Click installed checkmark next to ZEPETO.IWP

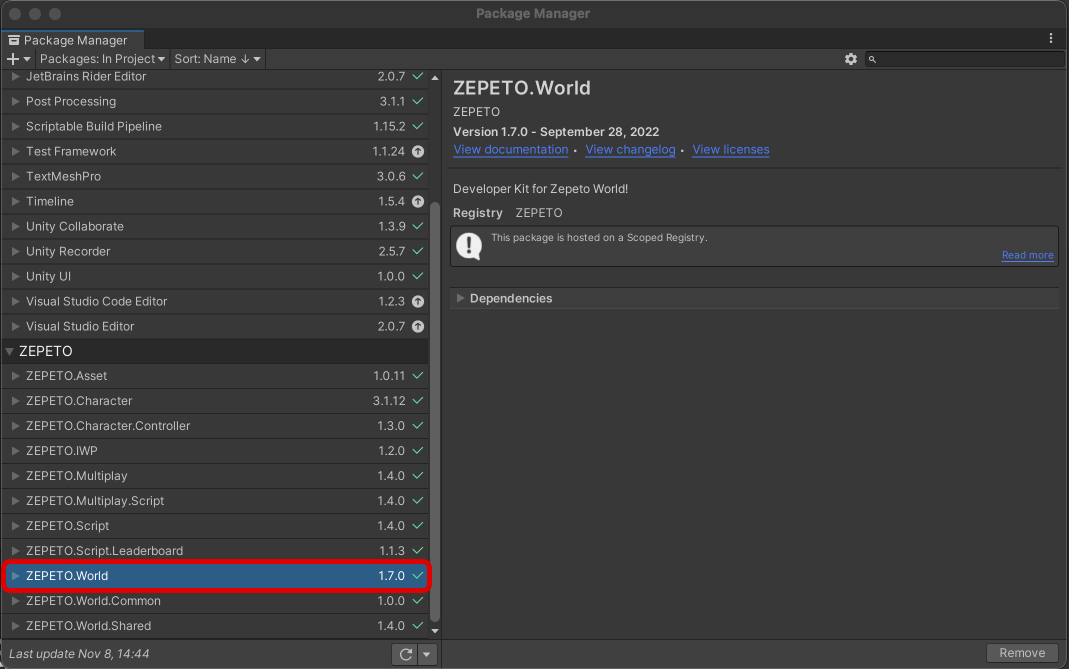418,451
